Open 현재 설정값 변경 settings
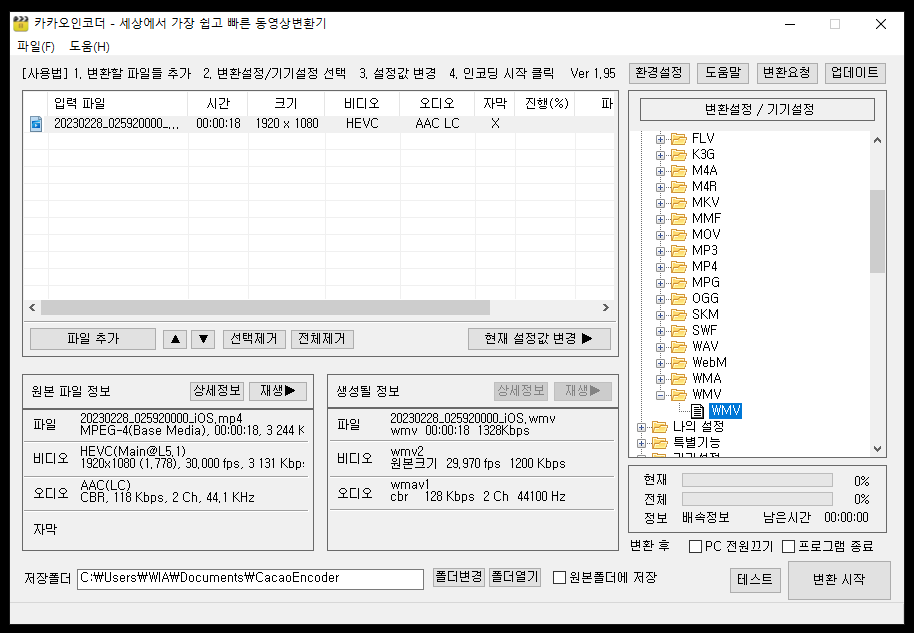The width and height of the screenshot is (914, 633). point(539,339)
